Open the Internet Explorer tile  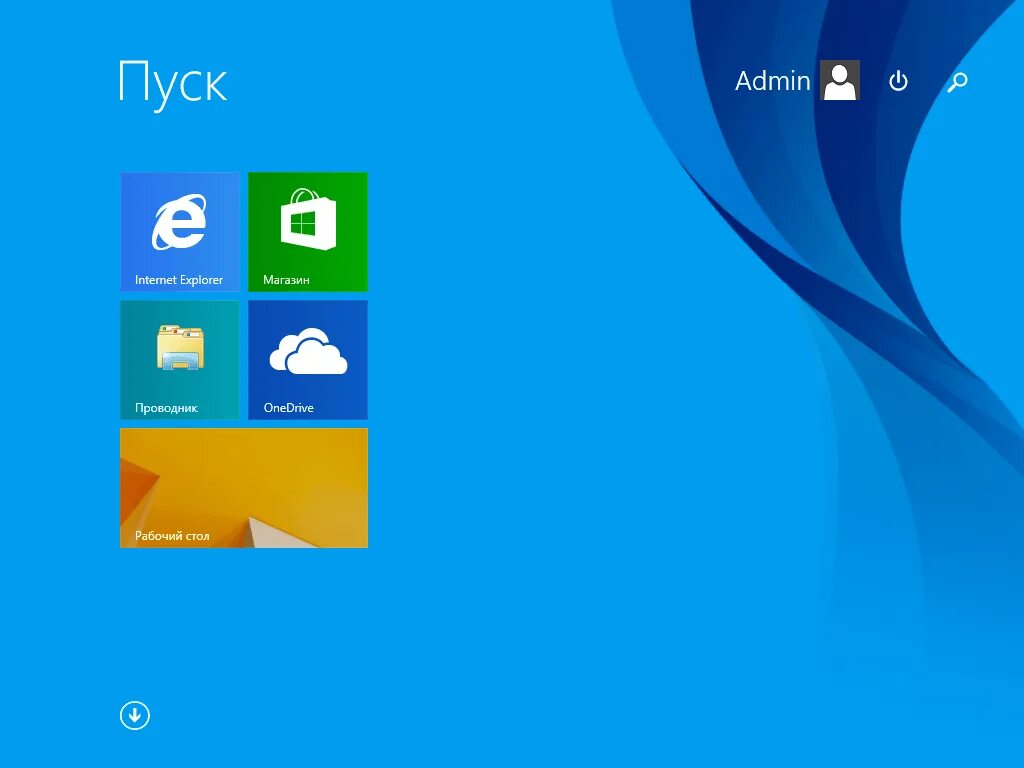point(180,232)
